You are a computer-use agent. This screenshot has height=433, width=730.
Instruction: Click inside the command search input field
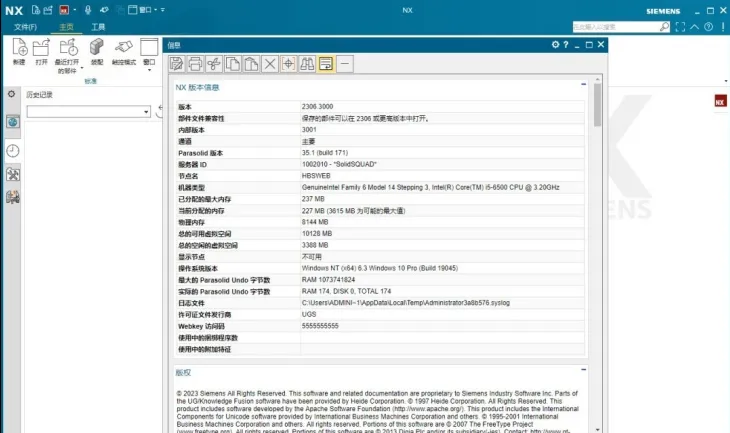615,27
